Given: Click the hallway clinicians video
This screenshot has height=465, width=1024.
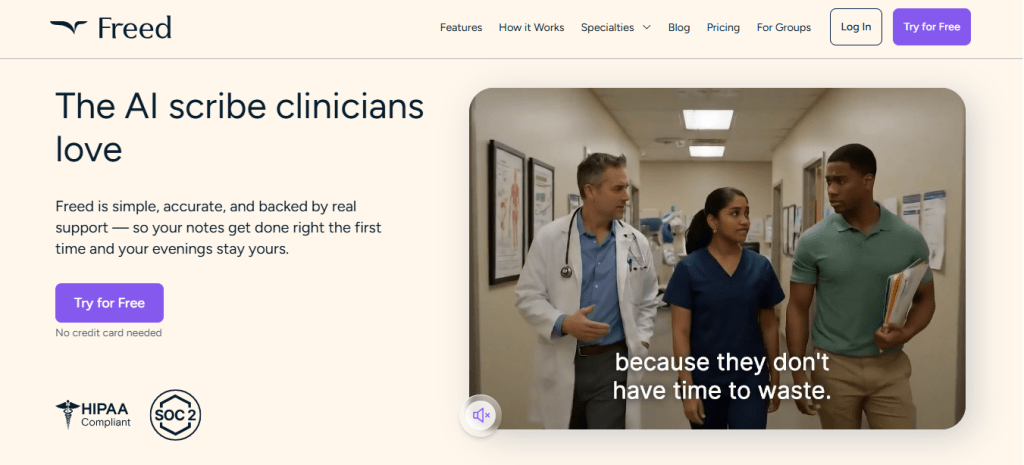Looking at the screenshot, I should [x=716, y=230].
